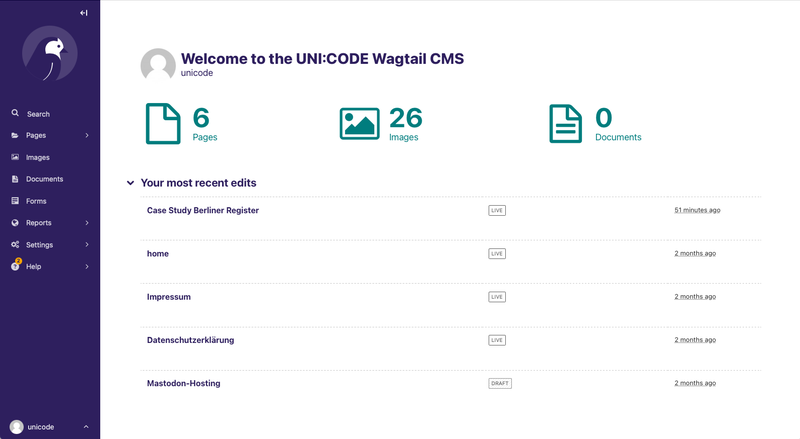Image resolution: width=800 pixels, height=439 pixels.
Task: Click the large Pages summary icon
Action: point(163,124)
